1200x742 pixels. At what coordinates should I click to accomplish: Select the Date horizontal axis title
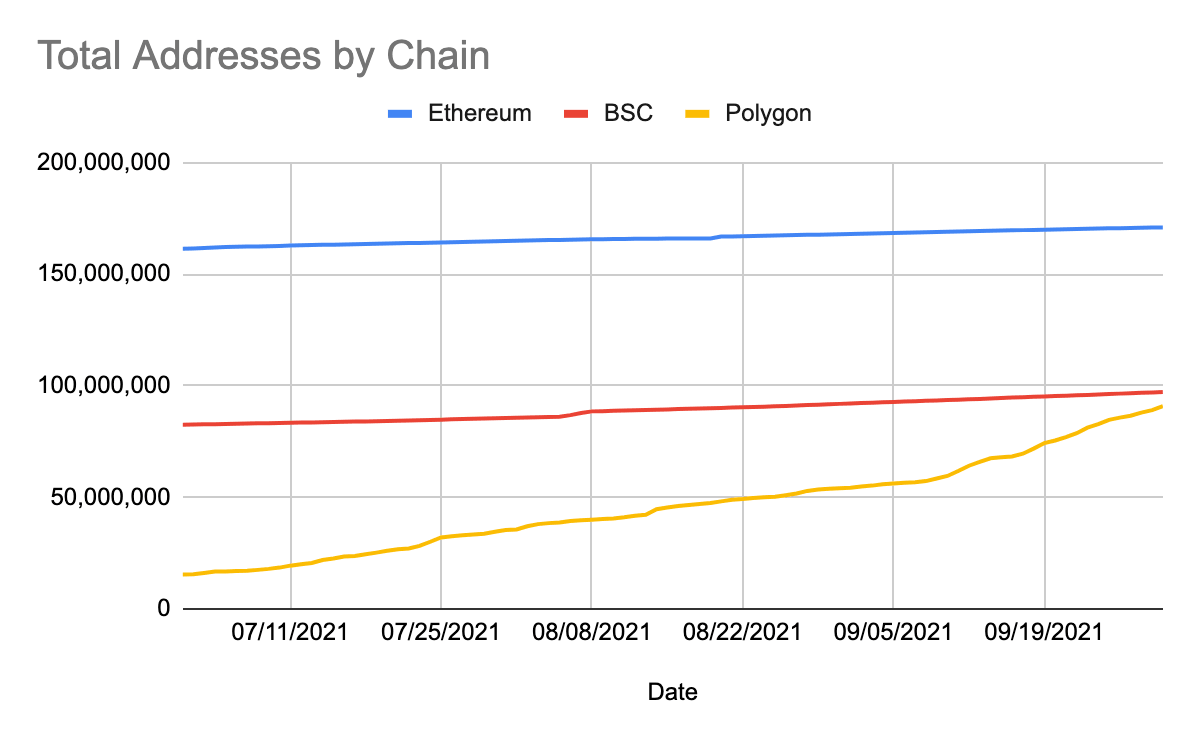click(x=673, y=692)
